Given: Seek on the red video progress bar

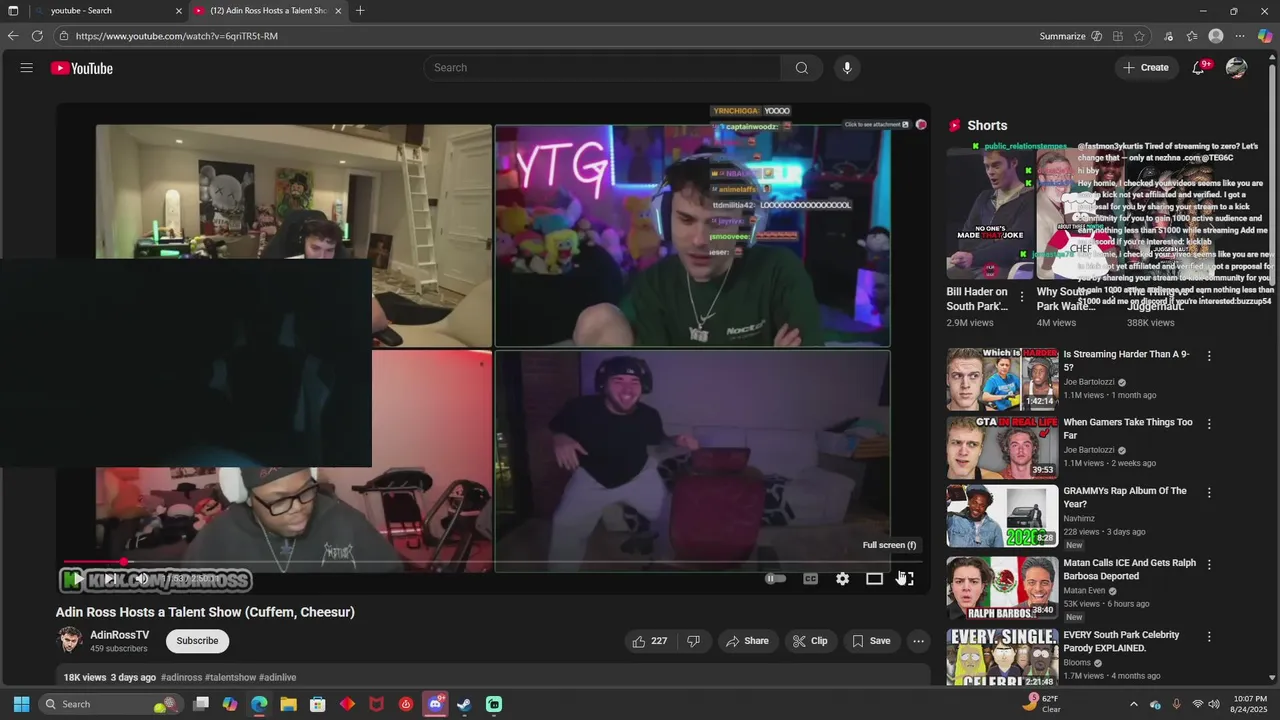Looking at the screenshot, I should pos(493,562).
